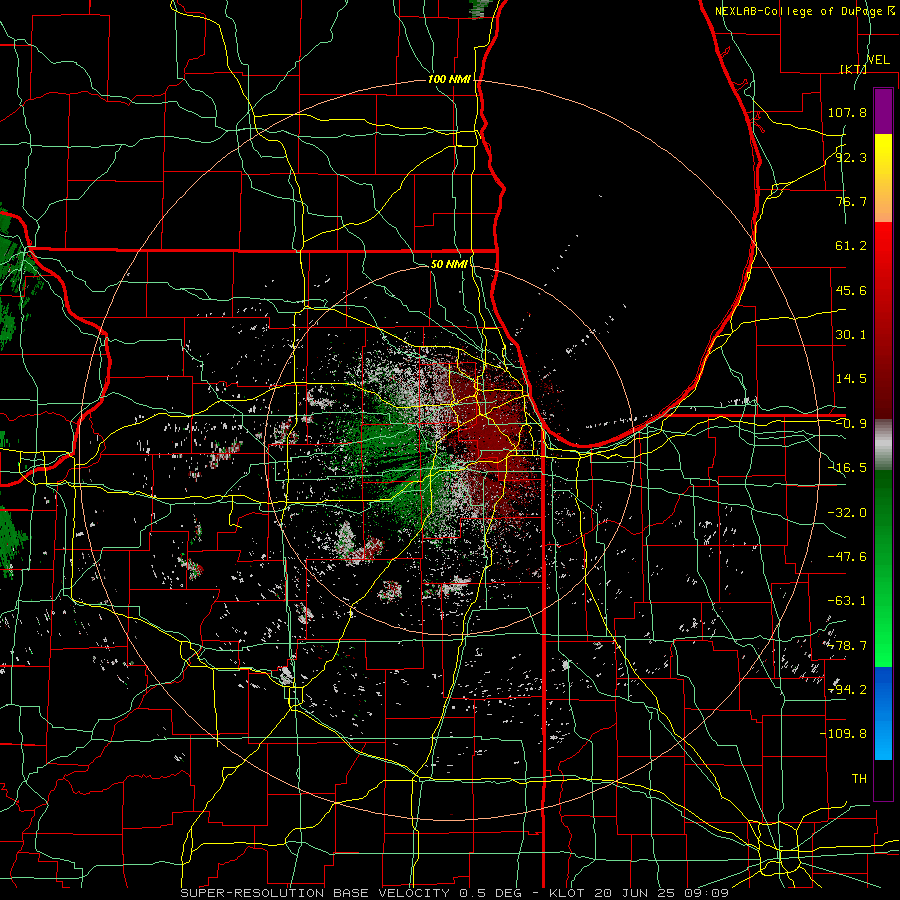The width and height of the screenshot is (900, 900).
Task: Click the -94.2 velocity scale value
Action: pyautogui.click(x=847, y=690)
